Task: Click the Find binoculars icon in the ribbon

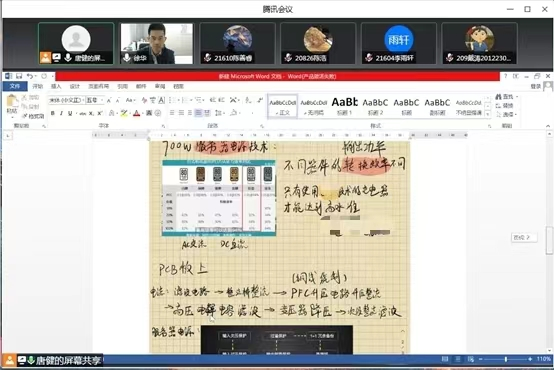Action: tap(499, 97)
